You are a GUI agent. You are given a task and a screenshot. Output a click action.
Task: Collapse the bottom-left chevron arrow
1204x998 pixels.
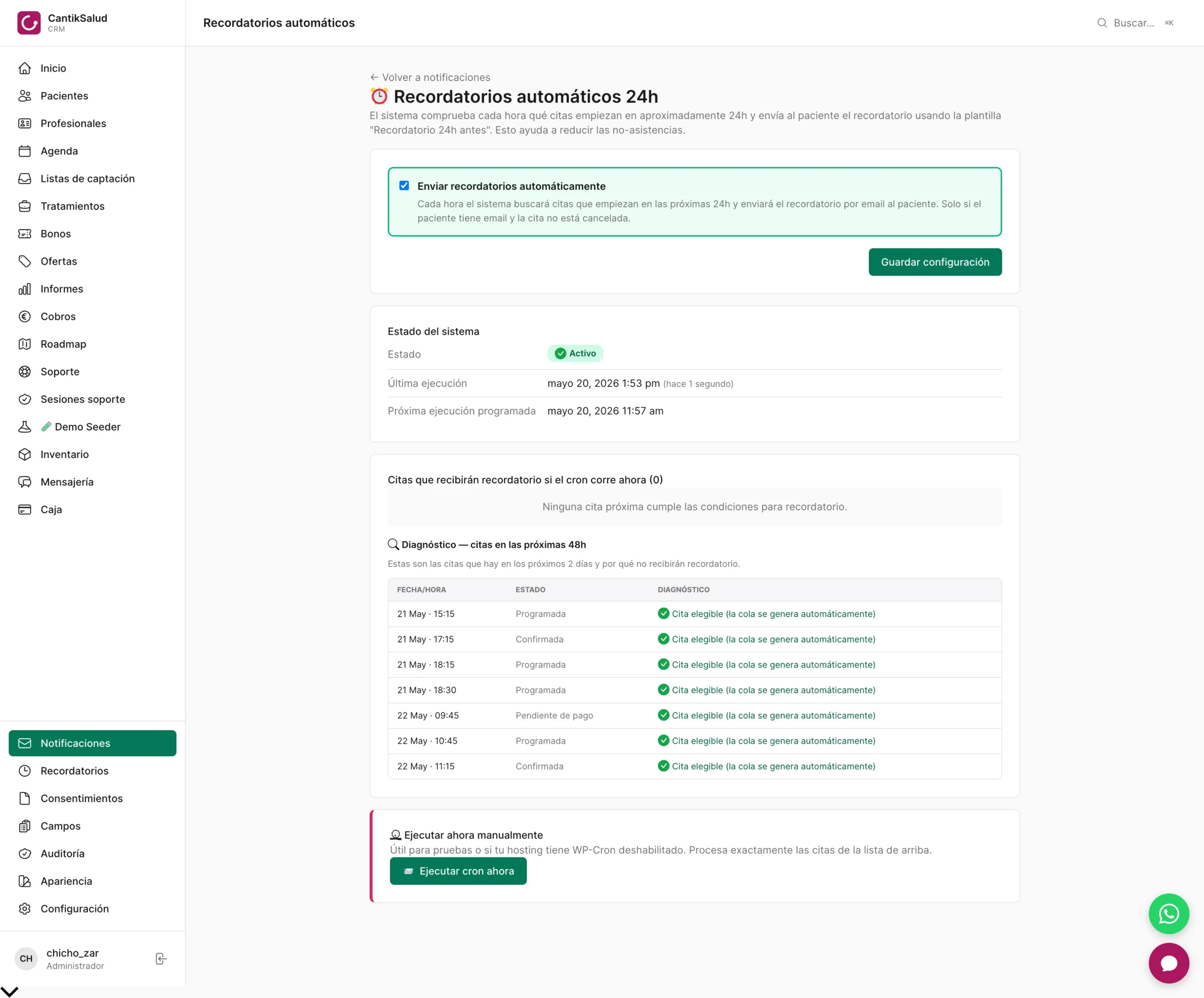[x=10, y=991]
